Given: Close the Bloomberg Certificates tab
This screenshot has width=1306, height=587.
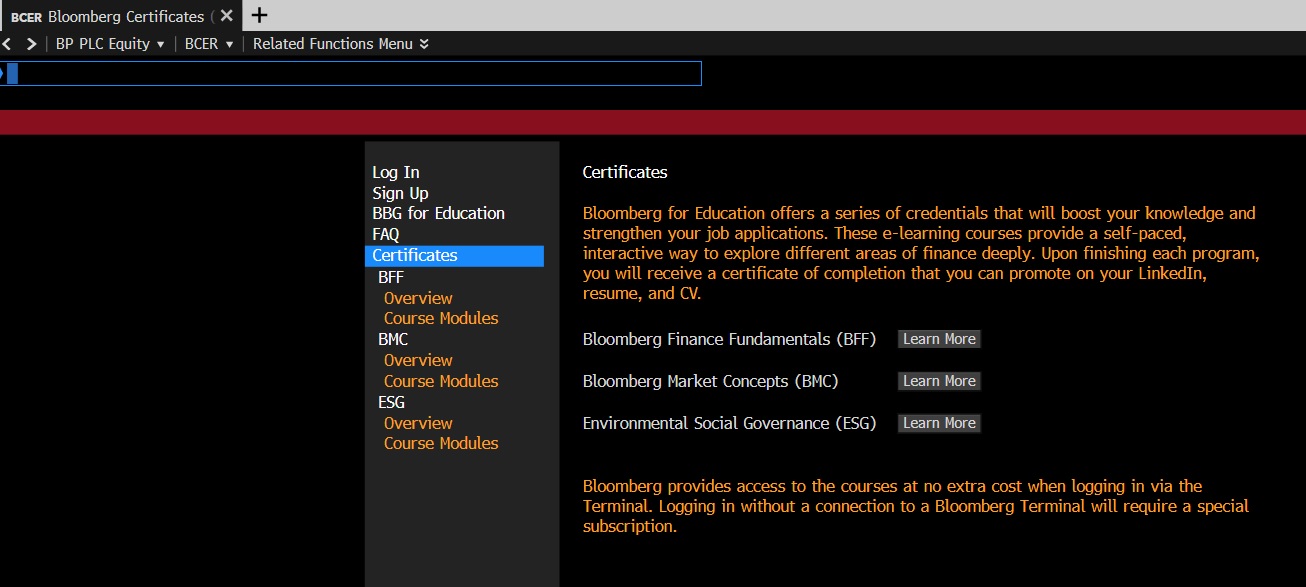Looking at the screenshot, I should pos(227,16).
